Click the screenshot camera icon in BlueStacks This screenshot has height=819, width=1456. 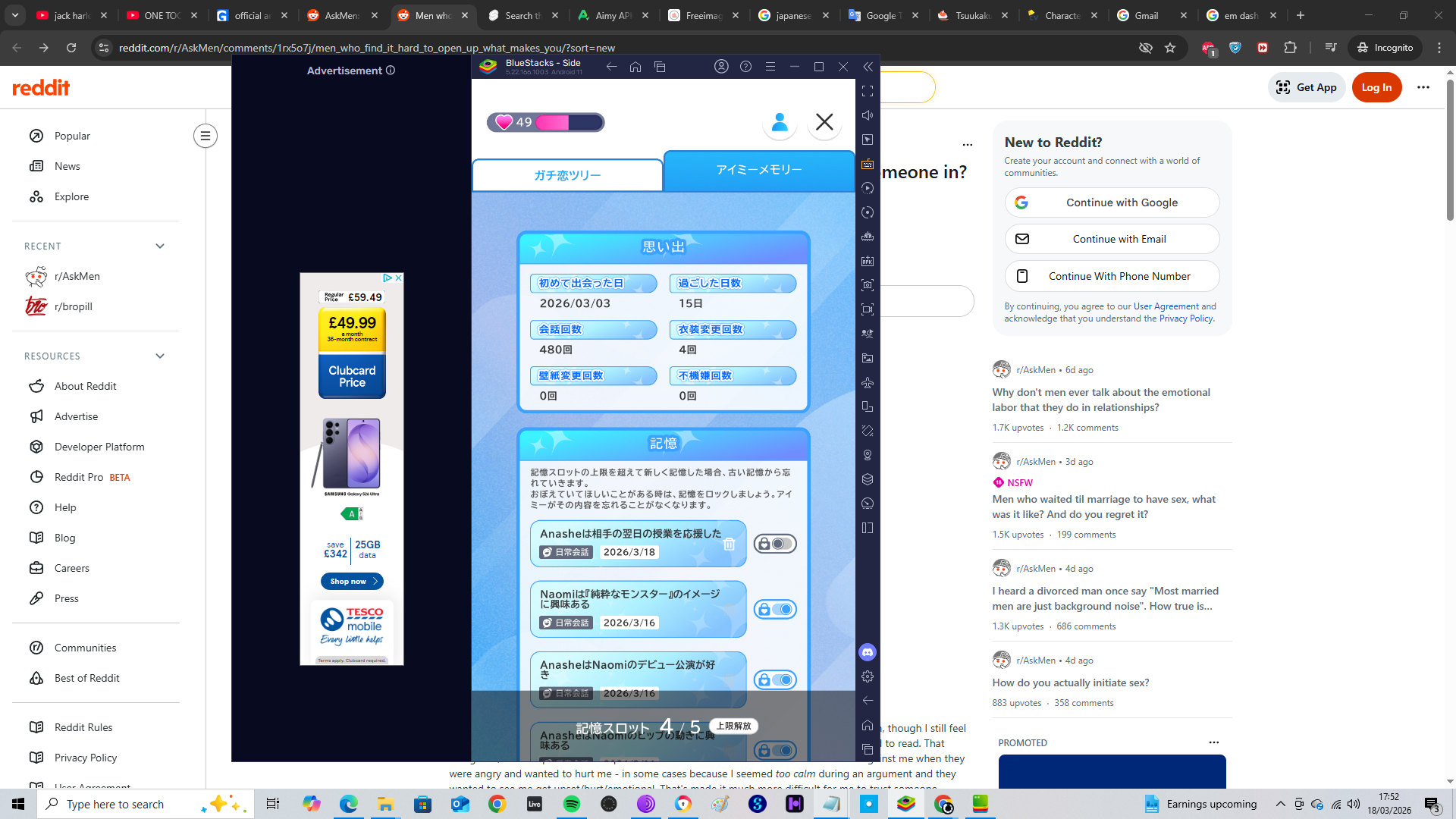pyautogui.click(x=868, y=285)
